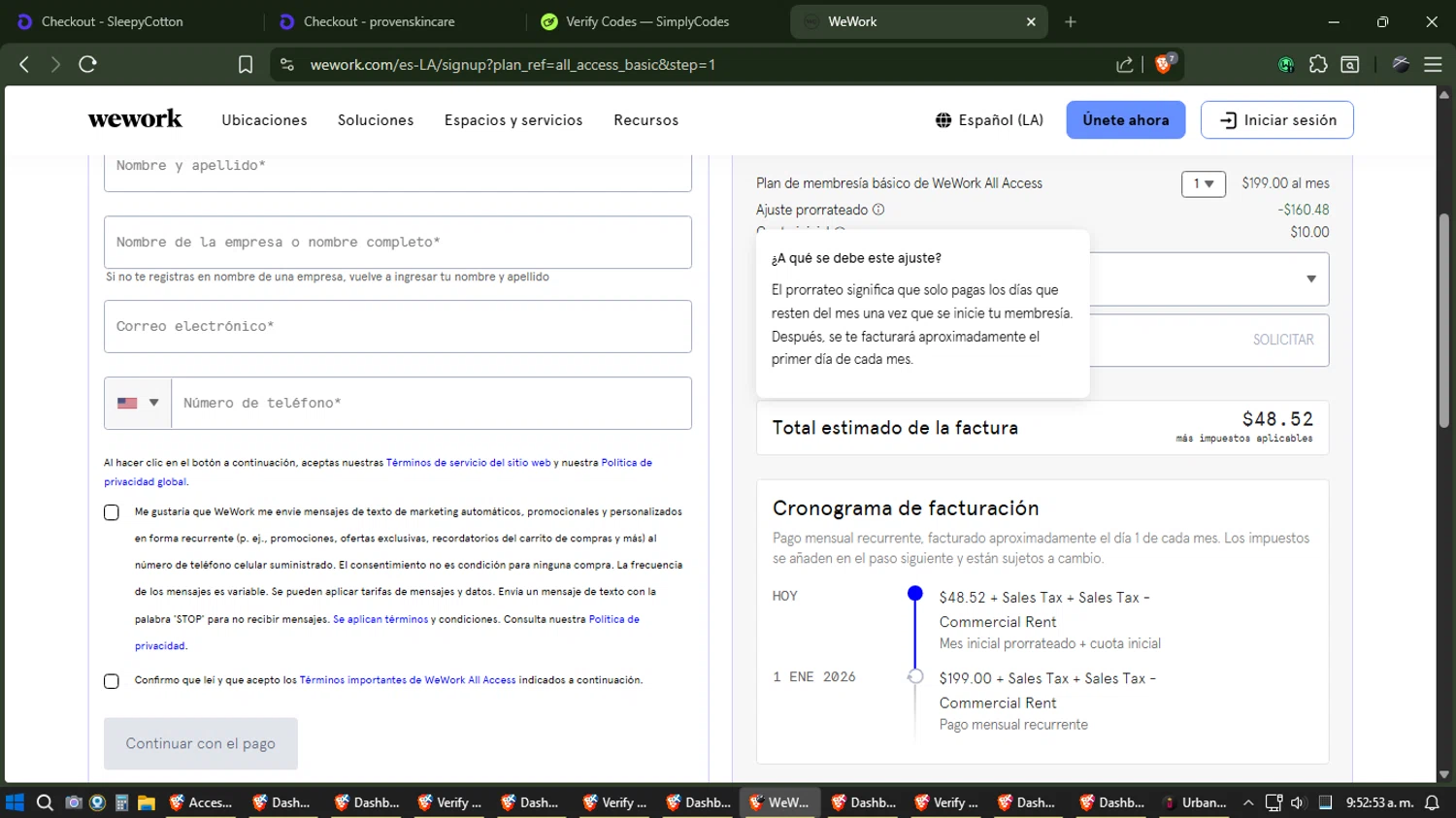Screen dimensions: 1456x818
Task: Open the Español (LA) language selector
Action: pyautogui.click(x=989, y=120)
